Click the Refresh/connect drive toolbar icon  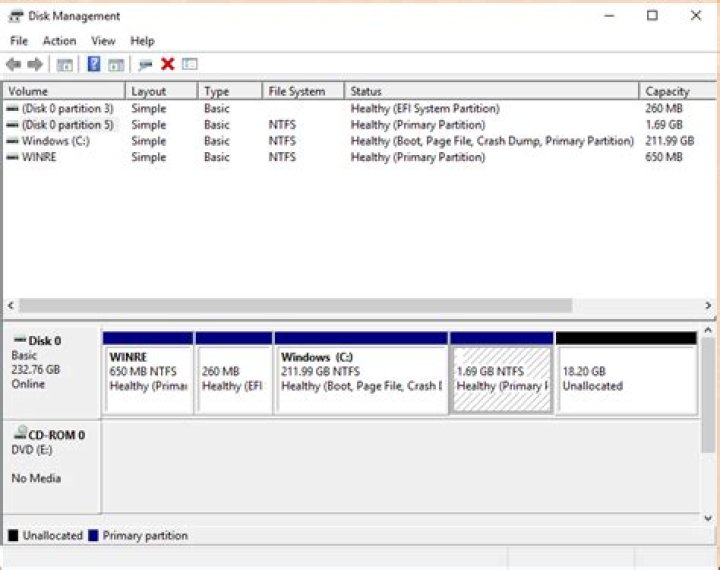146,65
